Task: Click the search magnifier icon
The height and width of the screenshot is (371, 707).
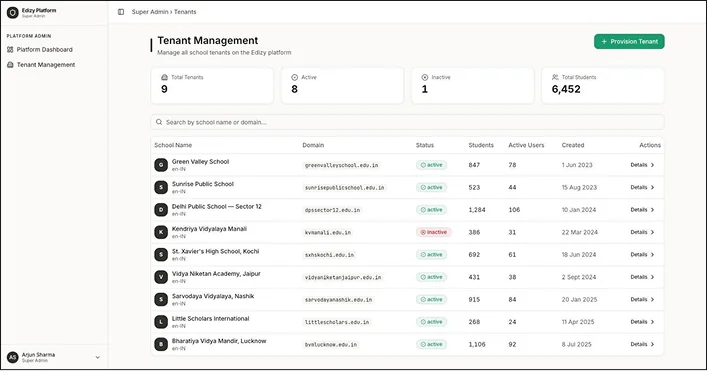Action: pyautogui.click(x=159, y=122)
